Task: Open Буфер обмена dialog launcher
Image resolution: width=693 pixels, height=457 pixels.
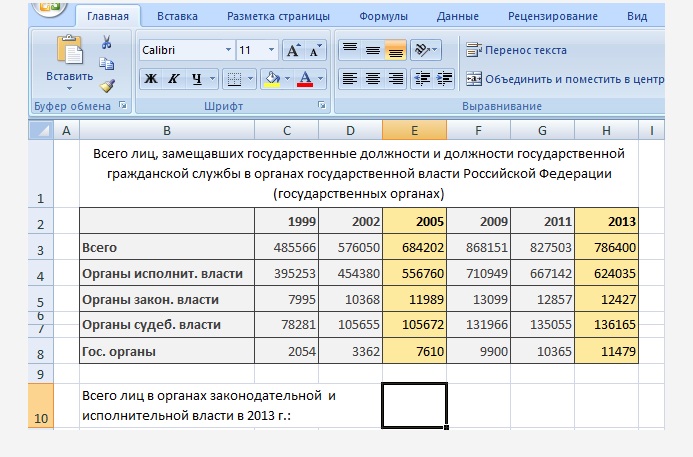Action: coord(122,105)
